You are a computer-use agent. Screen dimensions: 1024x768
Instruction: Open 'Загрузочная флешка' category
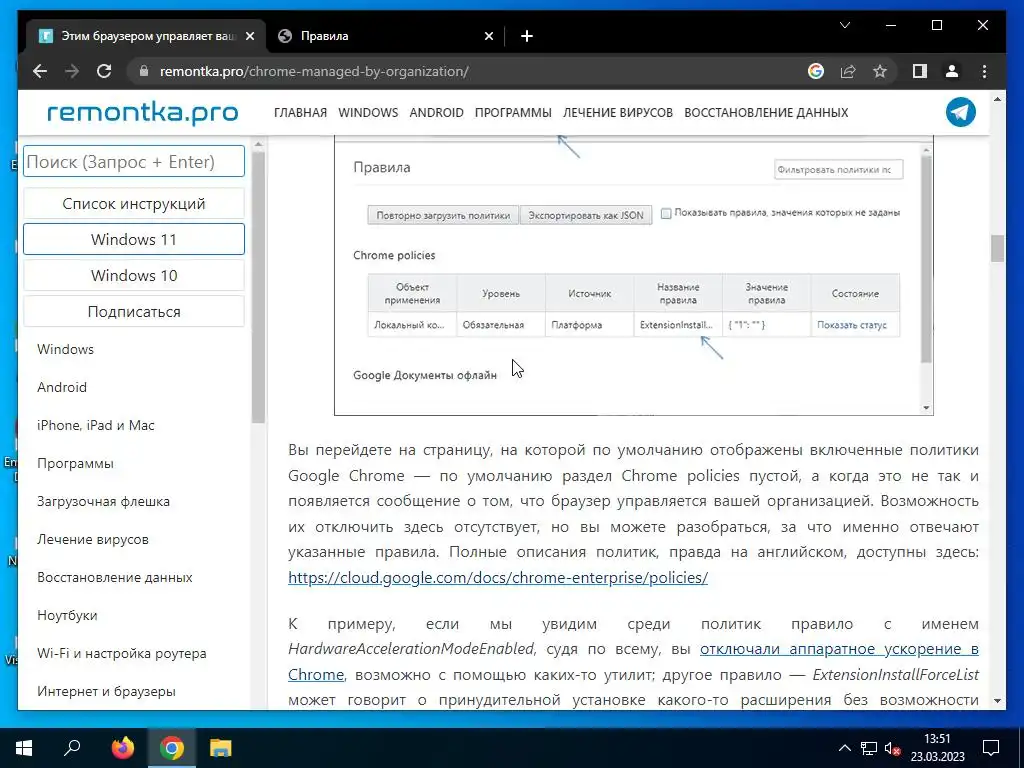103,501
